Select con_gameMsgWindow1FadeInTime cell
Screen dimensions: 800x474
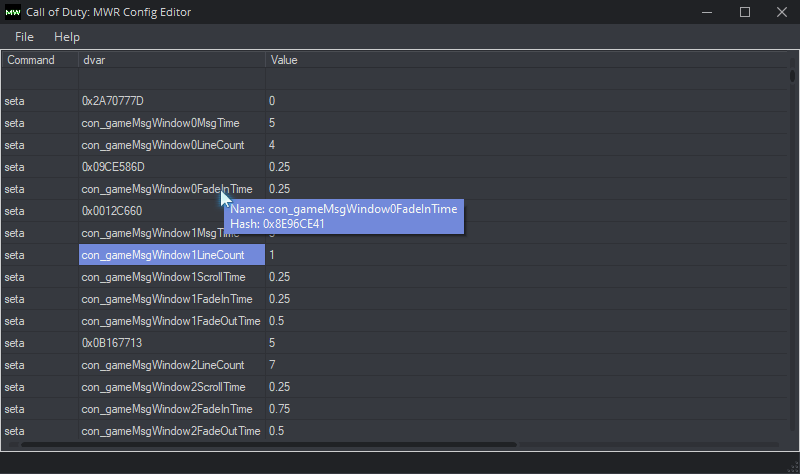click(172, 298)
